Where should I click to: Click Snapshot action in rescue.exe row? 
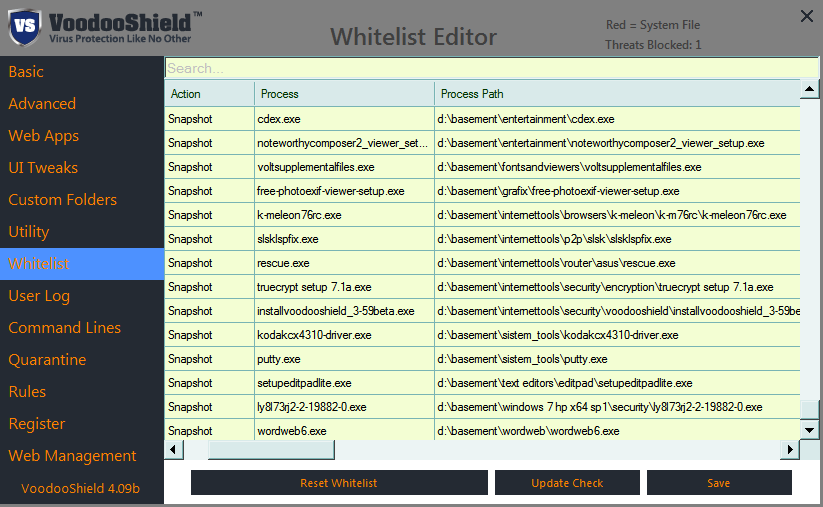(x=209, y=263)
